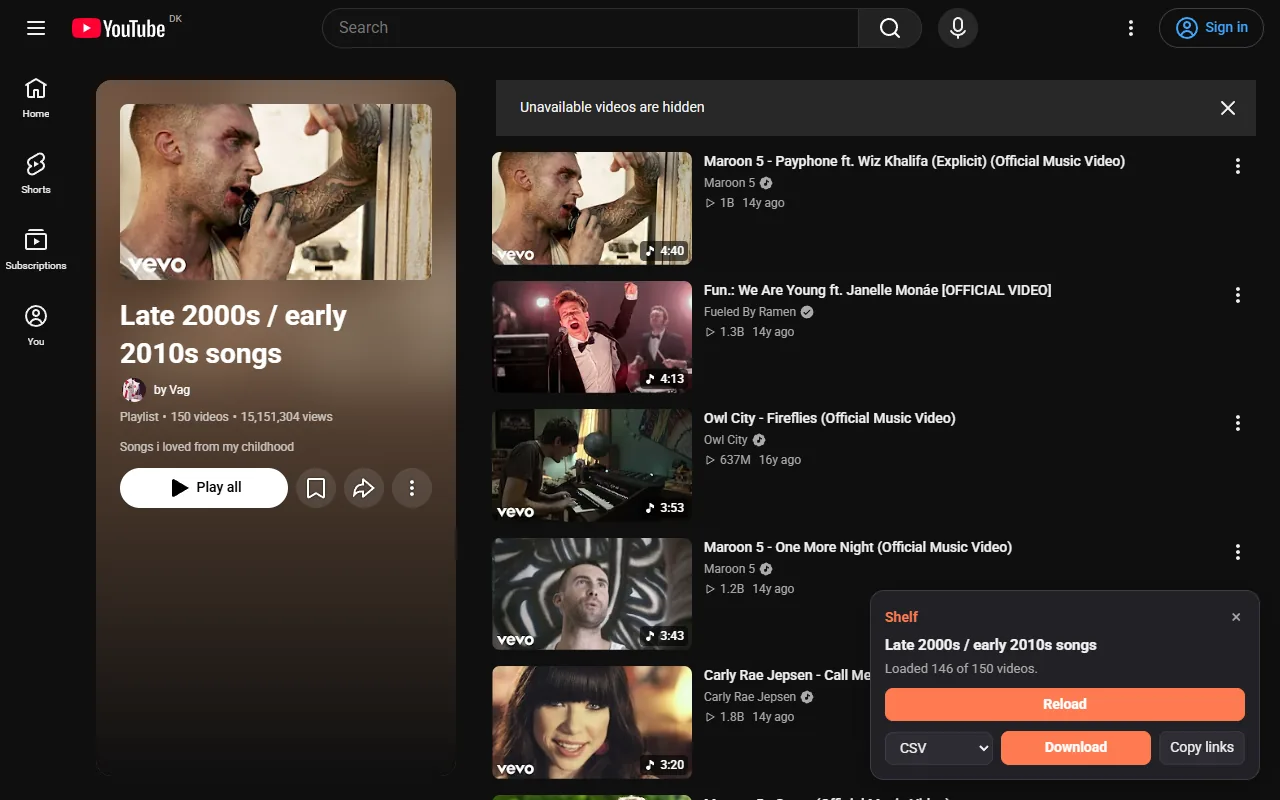Click the Sign in button

click(x=1211, y=28)
